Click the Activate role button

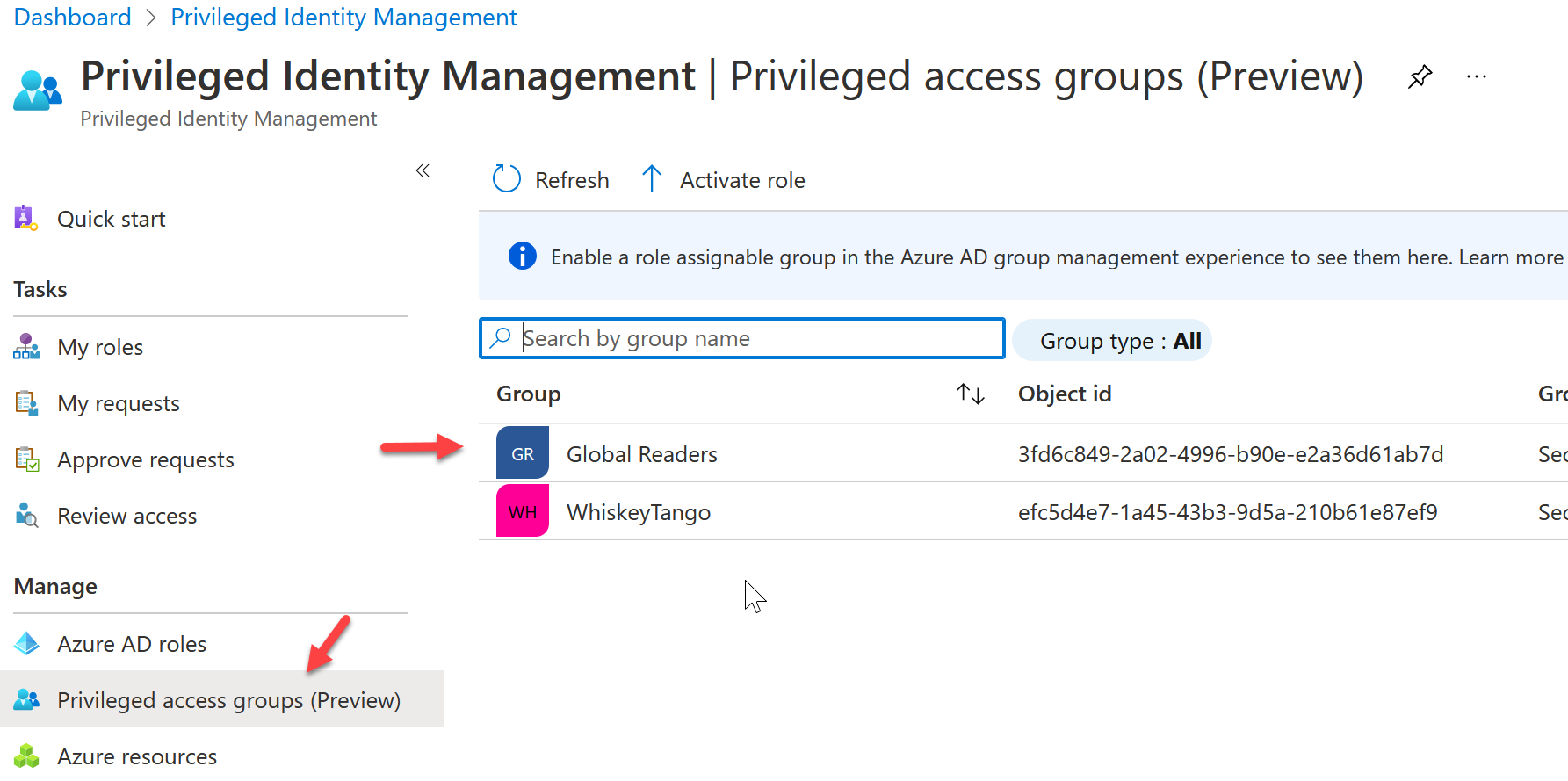724,180
